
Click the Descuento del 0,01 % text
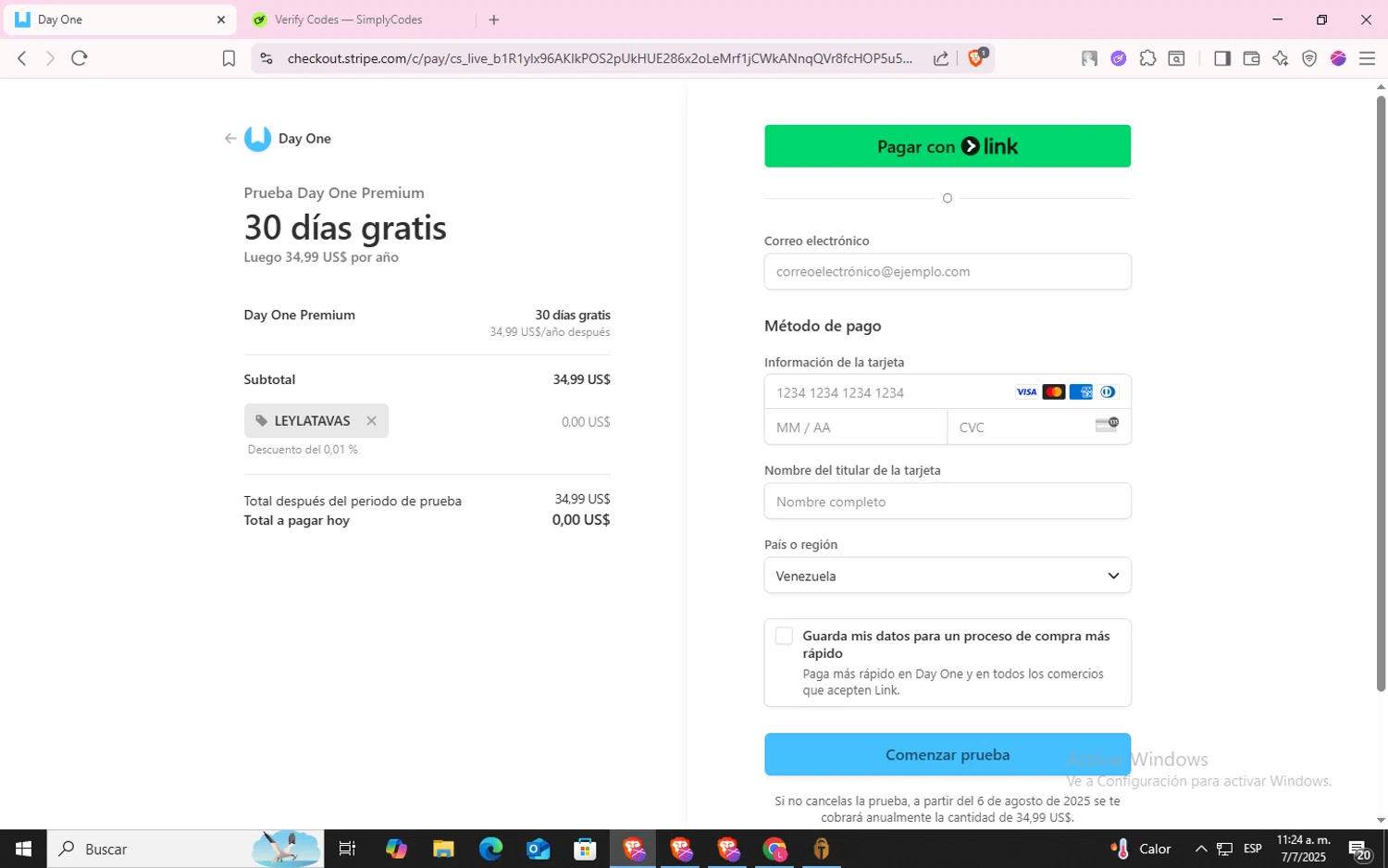303,450
